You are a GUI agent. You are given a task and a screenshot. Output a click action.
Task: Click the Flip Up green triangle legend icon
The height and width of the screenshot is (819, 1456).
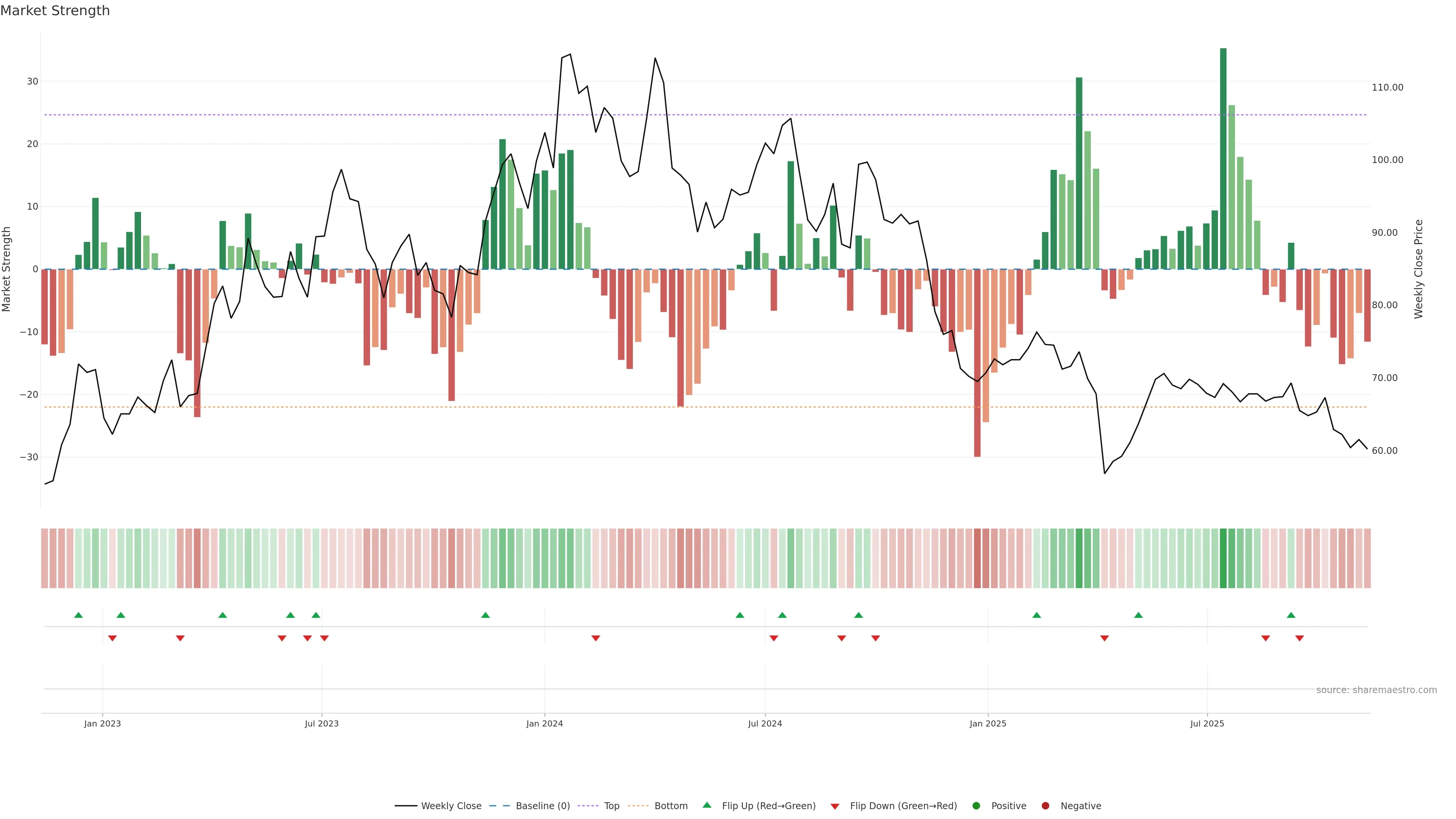click(706, 805)
